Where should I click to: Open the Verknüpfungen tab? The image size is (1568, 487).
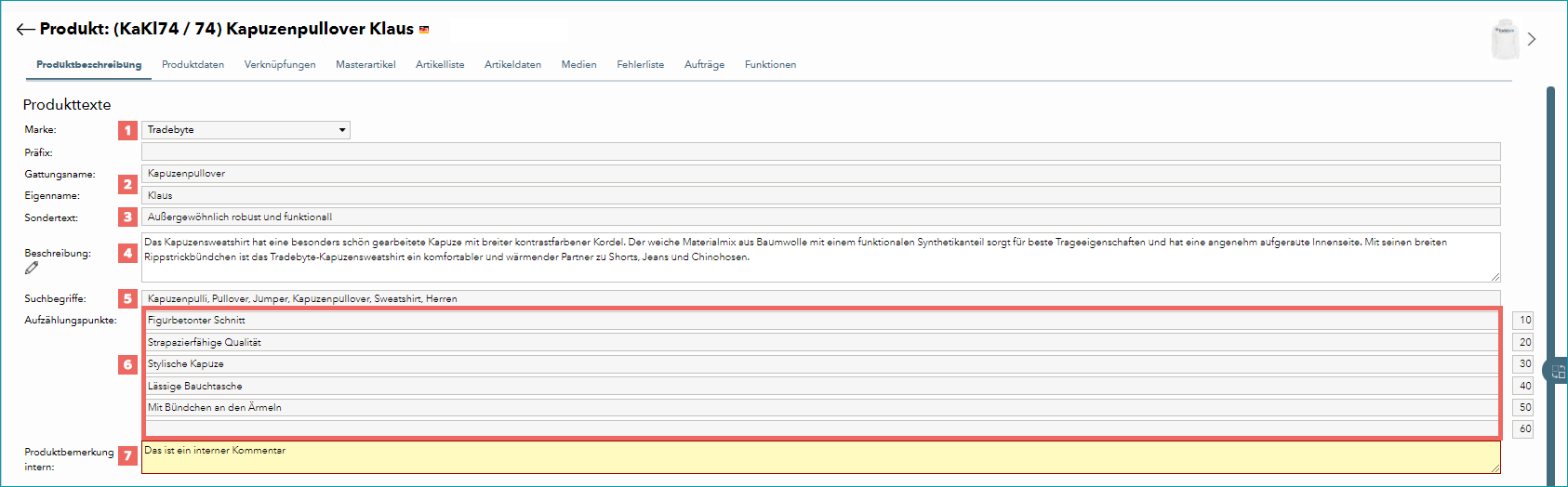tap(280, 65)
